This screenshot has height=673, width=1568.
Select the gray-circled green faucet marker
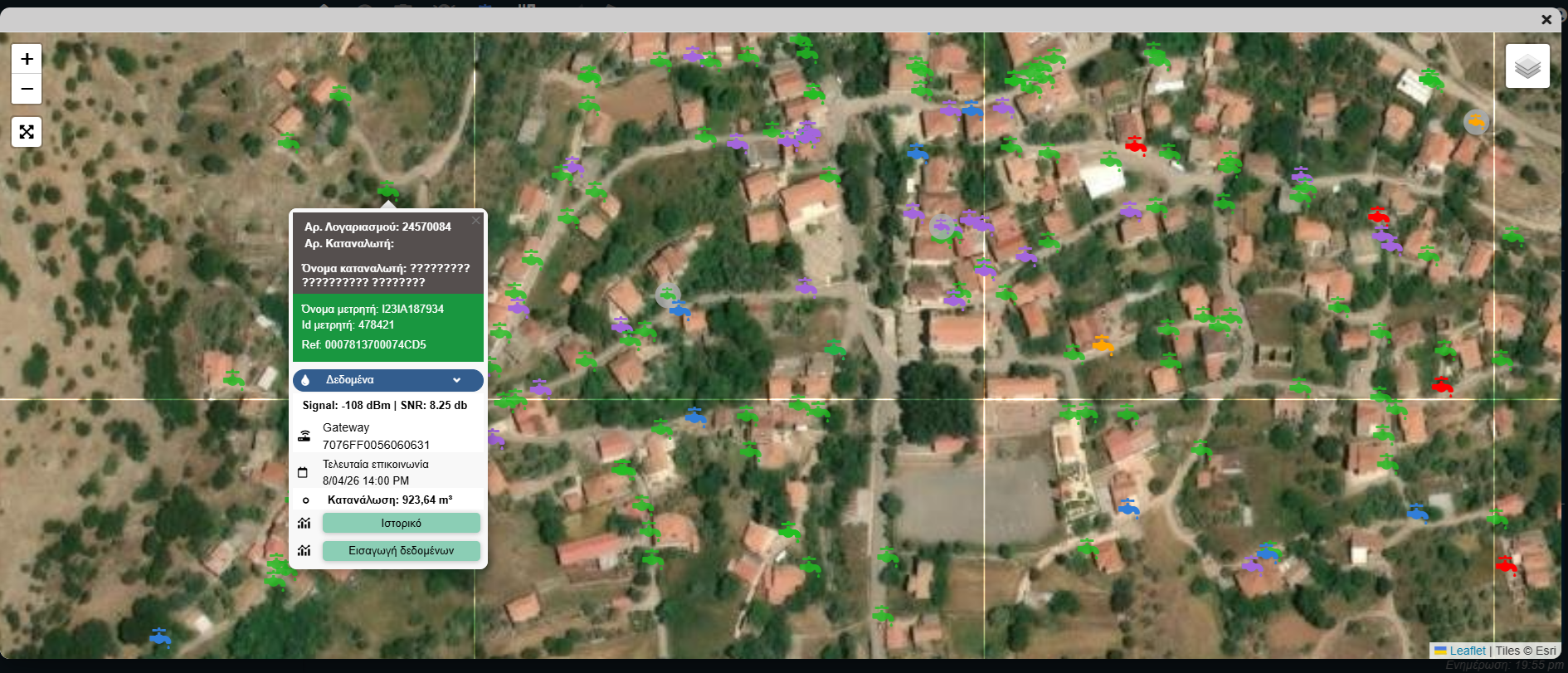point(667,294)
